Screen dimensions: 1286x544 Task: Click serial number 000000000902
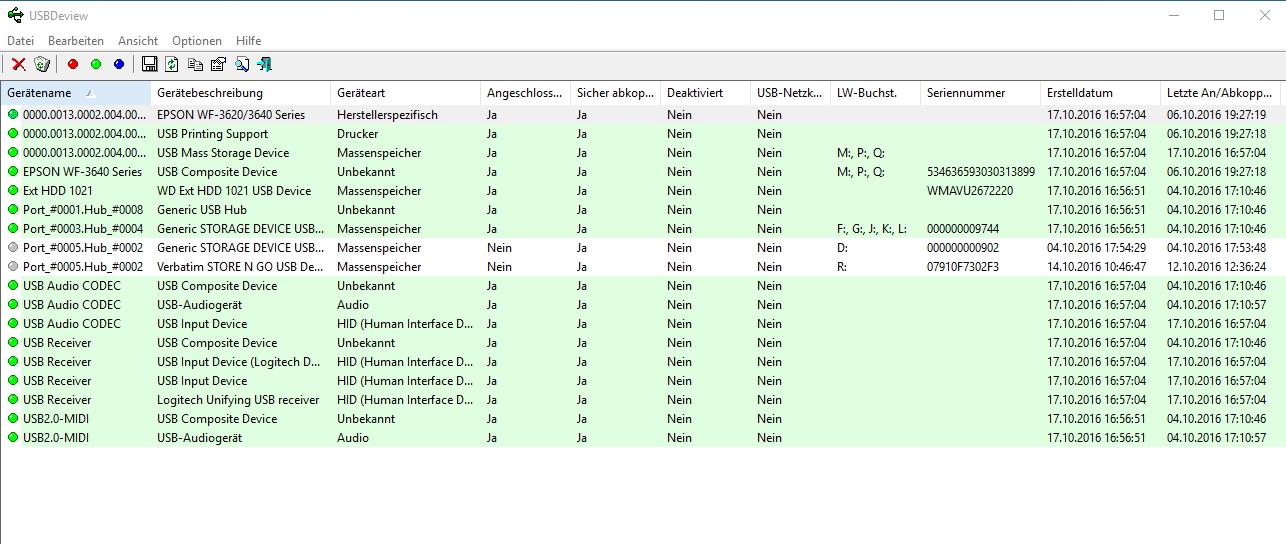pyautogui.click(x=963, y=248)
